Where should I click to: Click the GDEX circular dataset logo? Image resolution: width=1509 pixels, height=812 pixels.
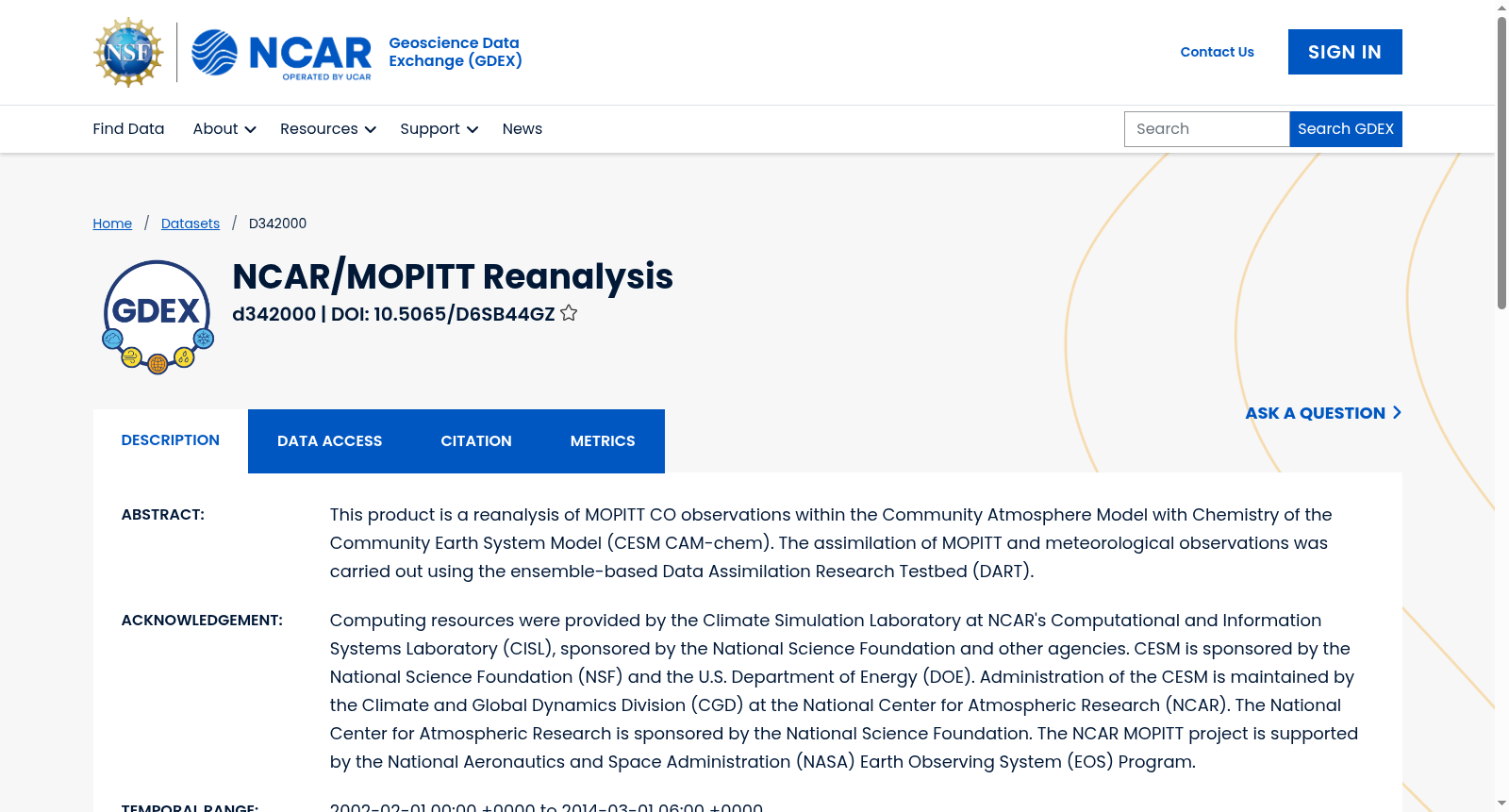[x=158, y=317]
